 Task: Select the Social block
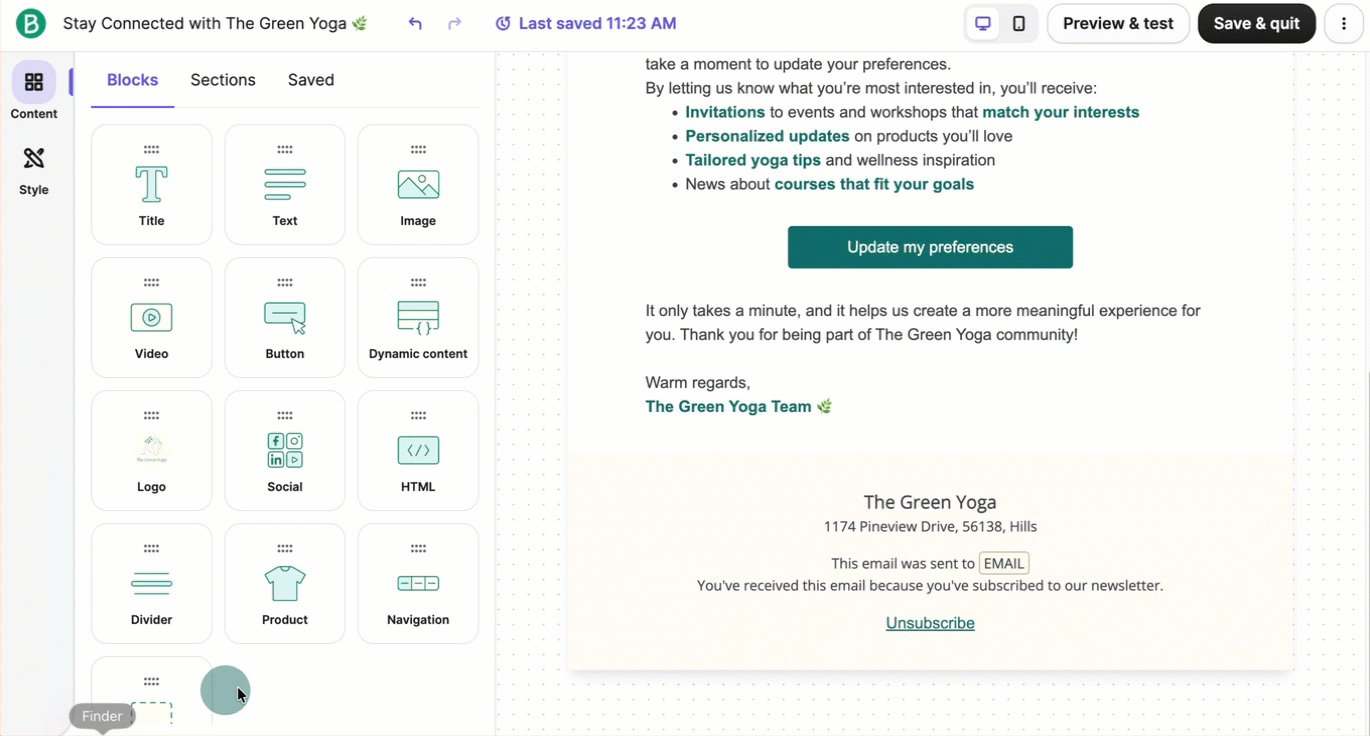(x=285, y=450)
